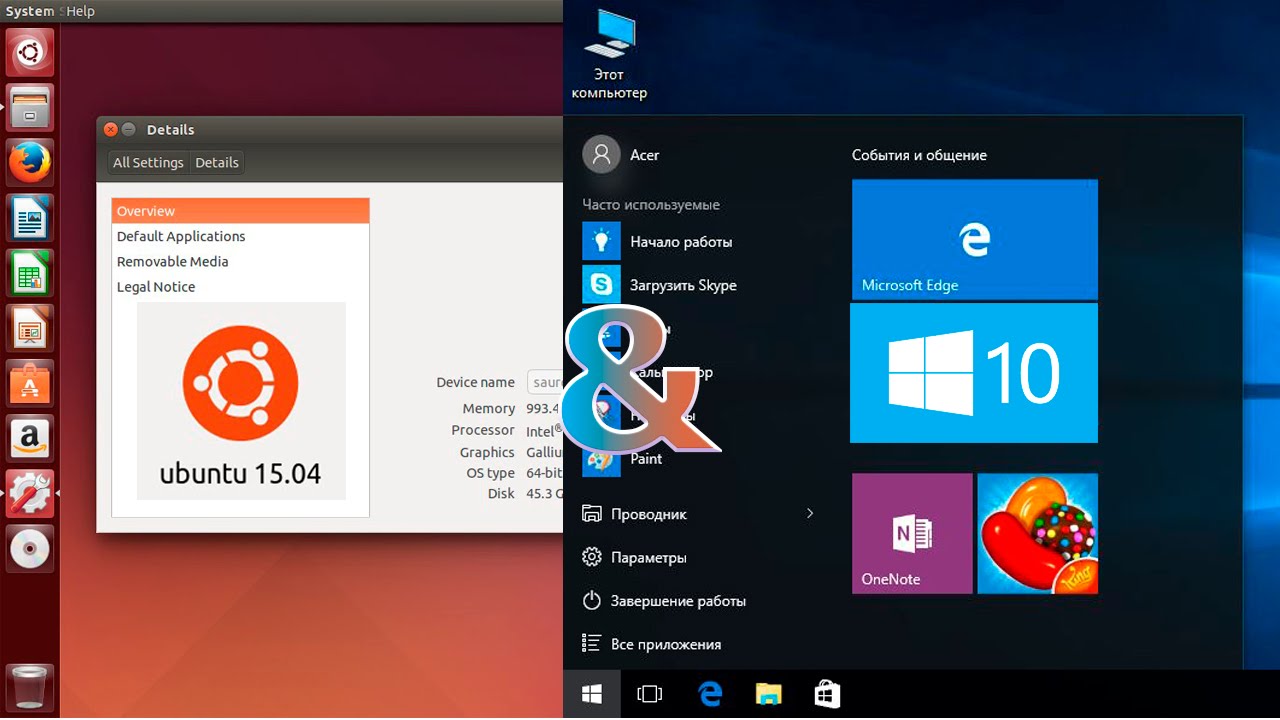This screenshot has height=720, width=1280.
Task: Open the OneNote tile
Action: pos(912,534)
